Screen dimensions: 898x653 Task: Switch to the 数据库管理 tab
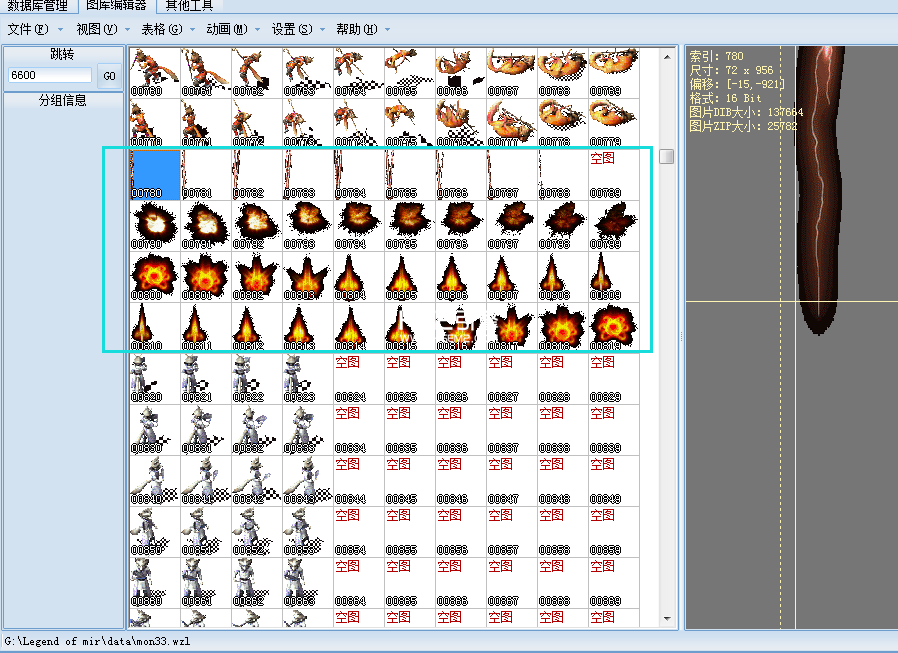point(37,6)
